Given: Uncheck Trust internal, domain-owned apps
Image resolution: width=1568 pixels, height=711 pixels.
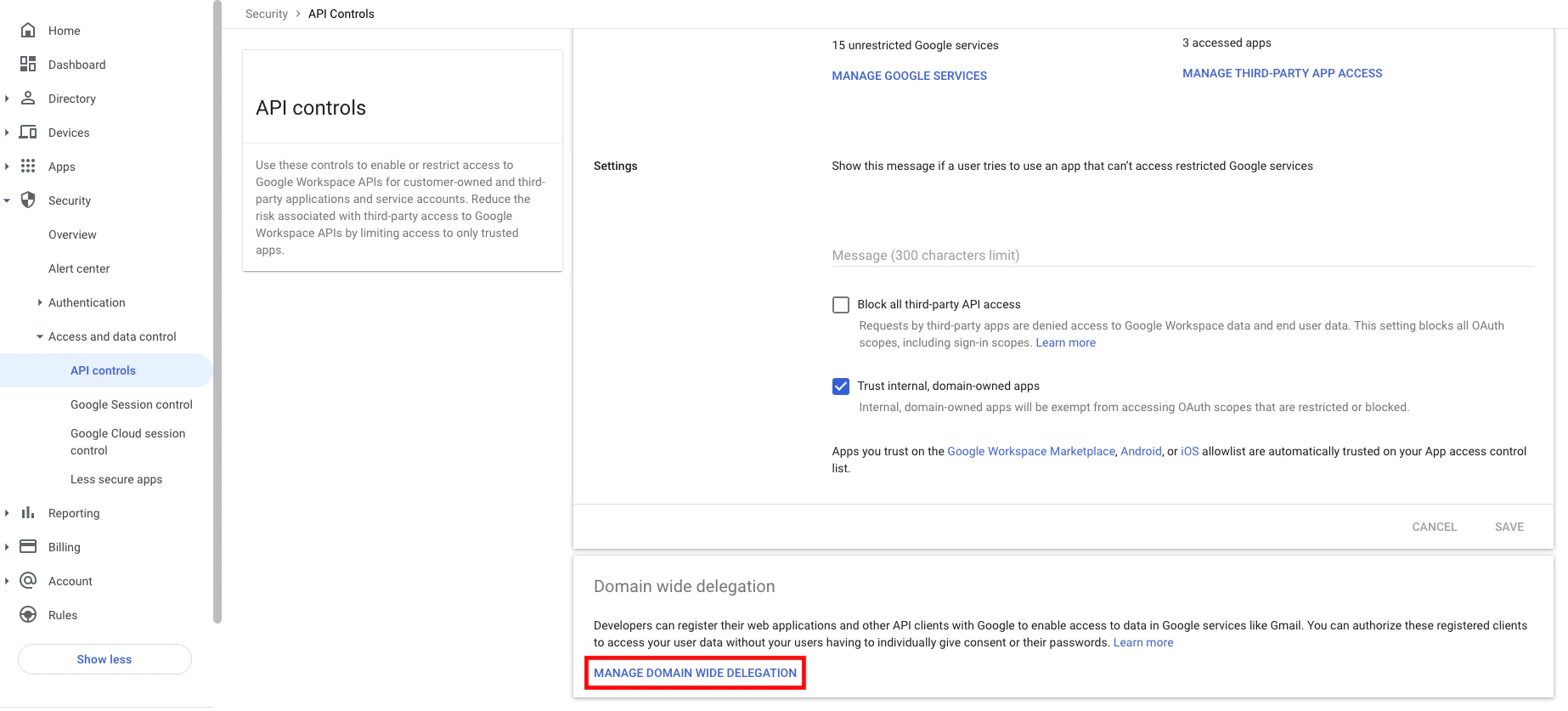Looking at the screenshot, I should click(841, 387).
